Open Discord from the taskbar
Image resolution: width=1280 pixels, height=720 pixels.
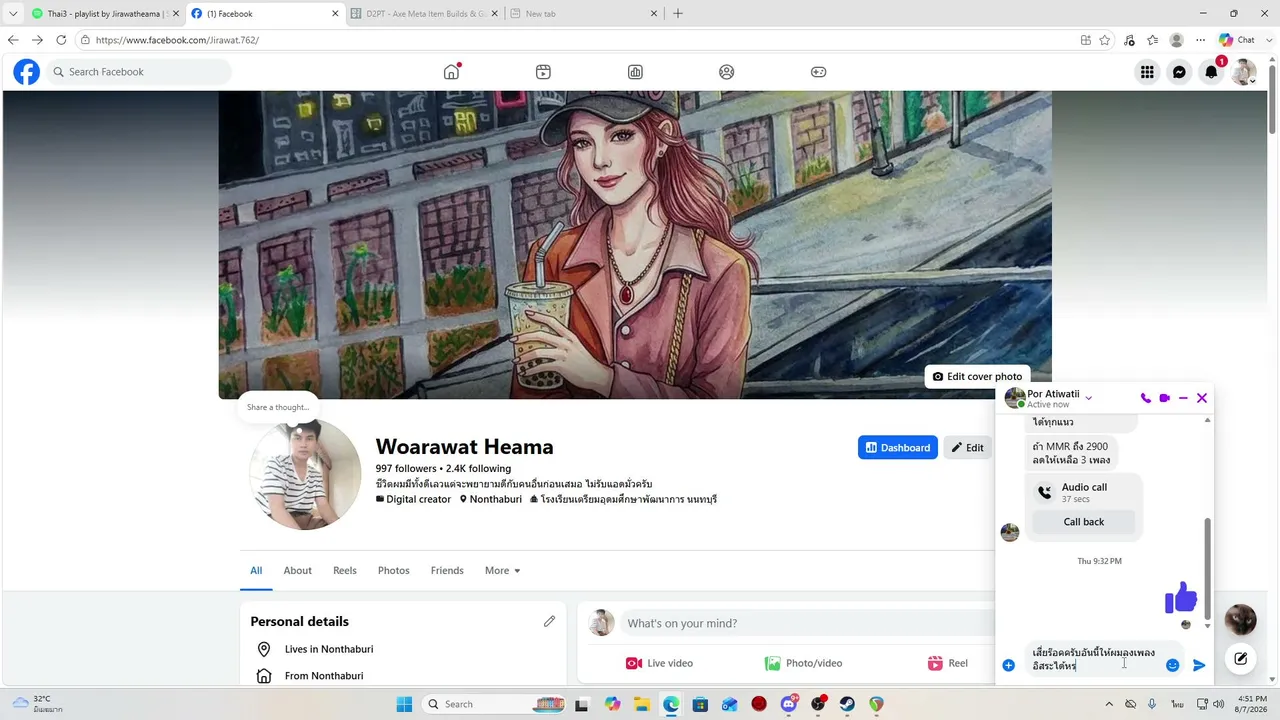(x=789, y=704)
